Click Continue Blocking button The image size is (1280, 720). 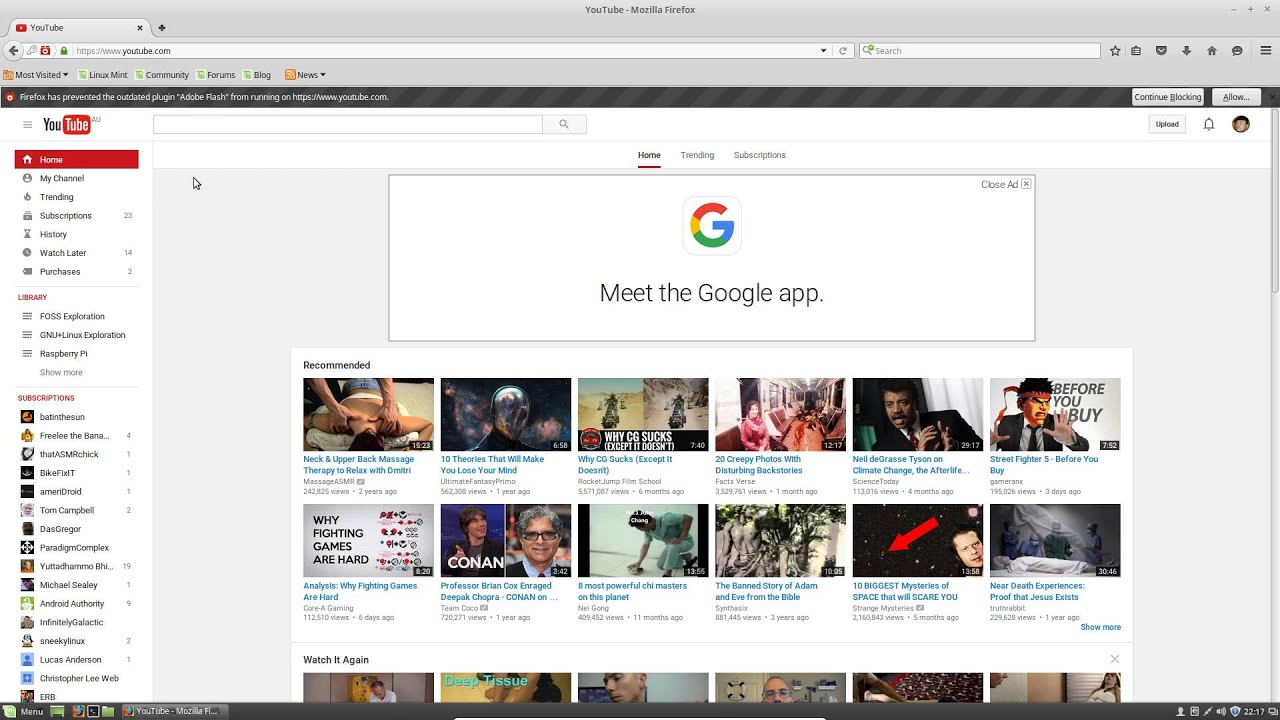[1168, 97]
